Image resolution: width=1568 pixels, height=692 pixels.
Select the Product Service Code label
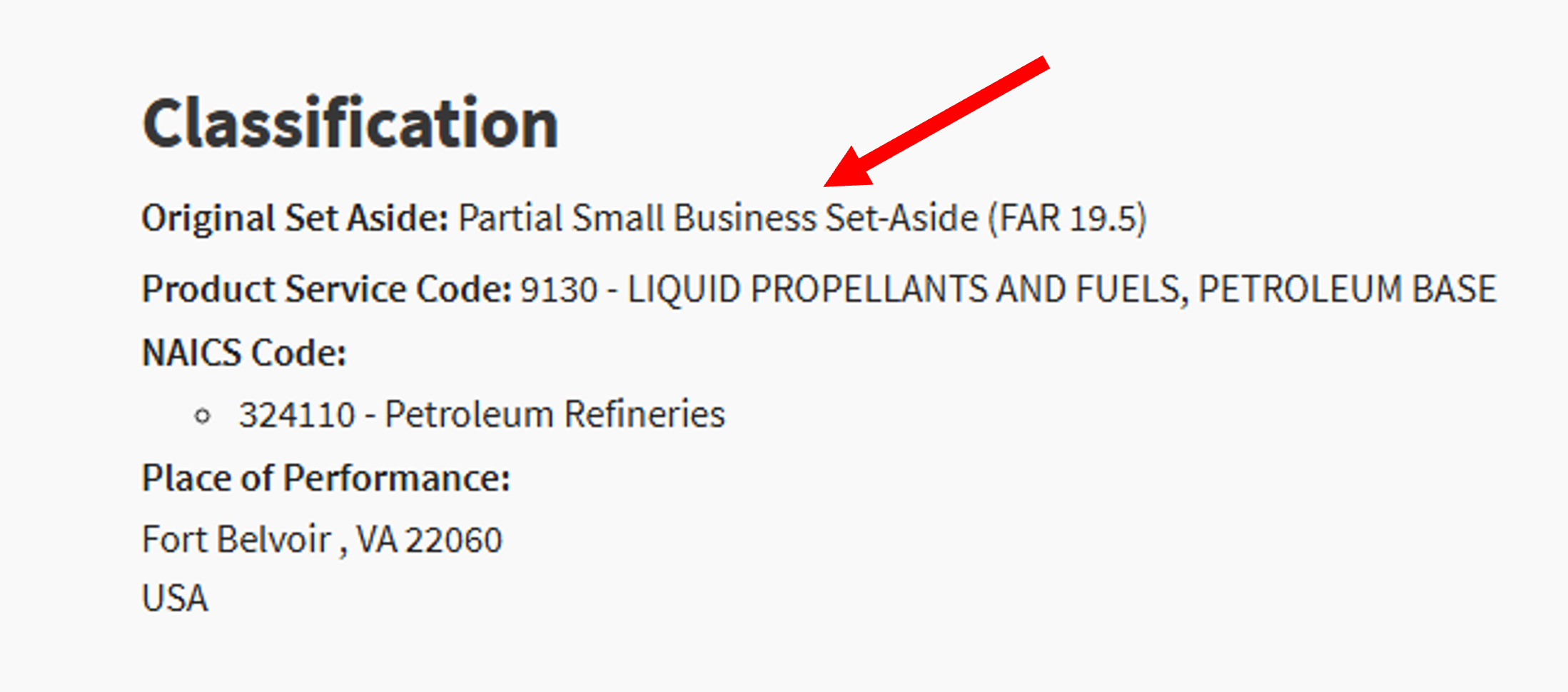tap(326, 289)
